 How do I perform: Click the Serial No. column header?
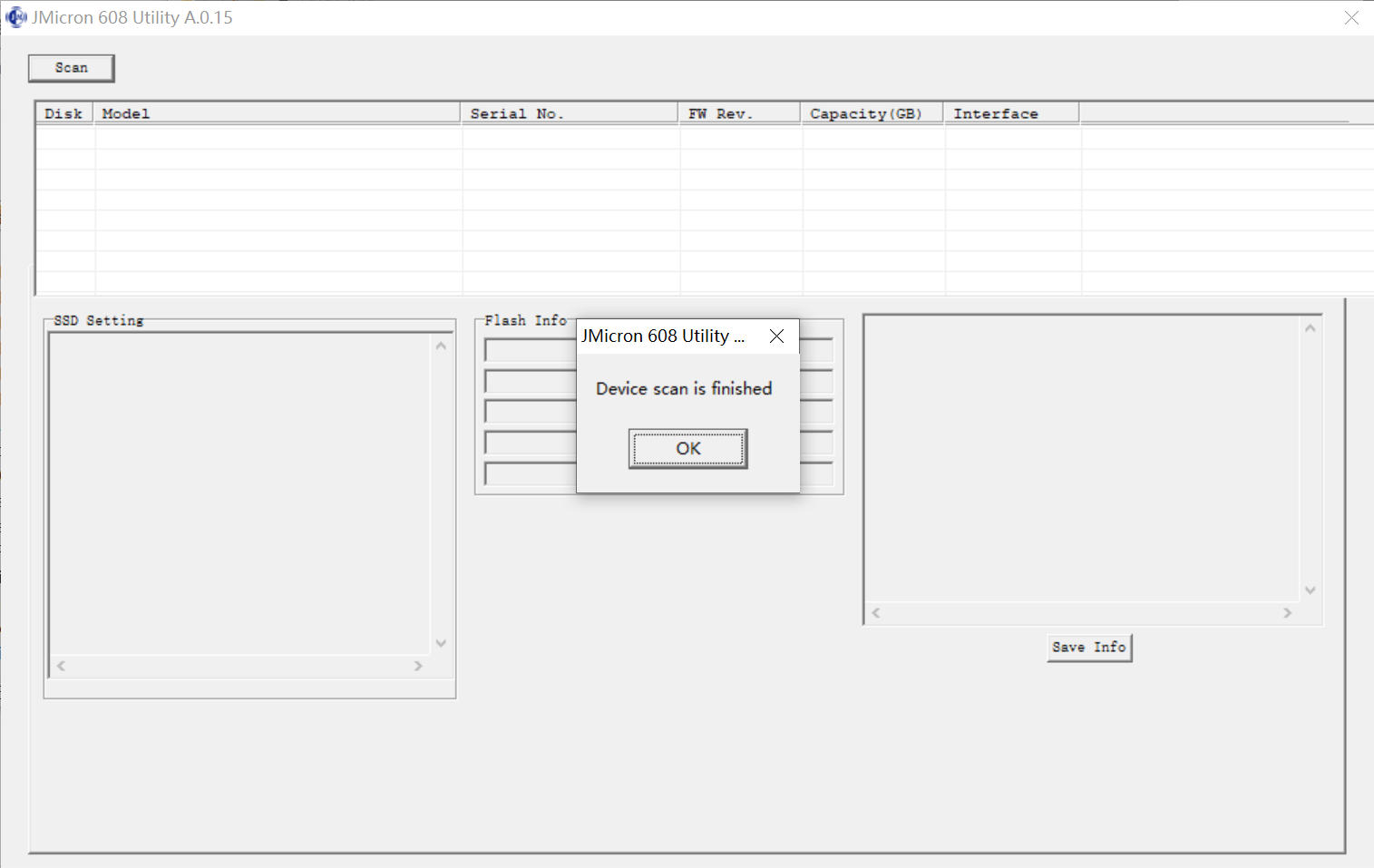click(x=570, y=113)
